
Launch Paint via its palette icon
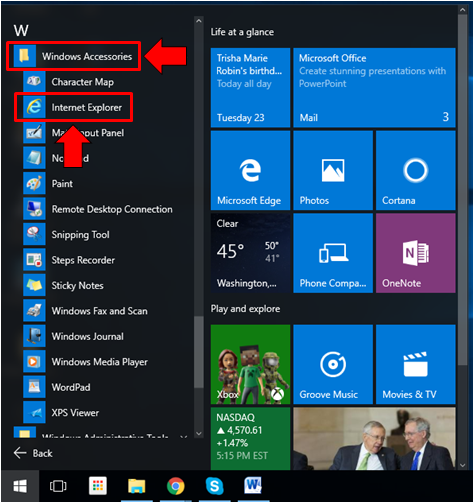[x=34, y=183]
